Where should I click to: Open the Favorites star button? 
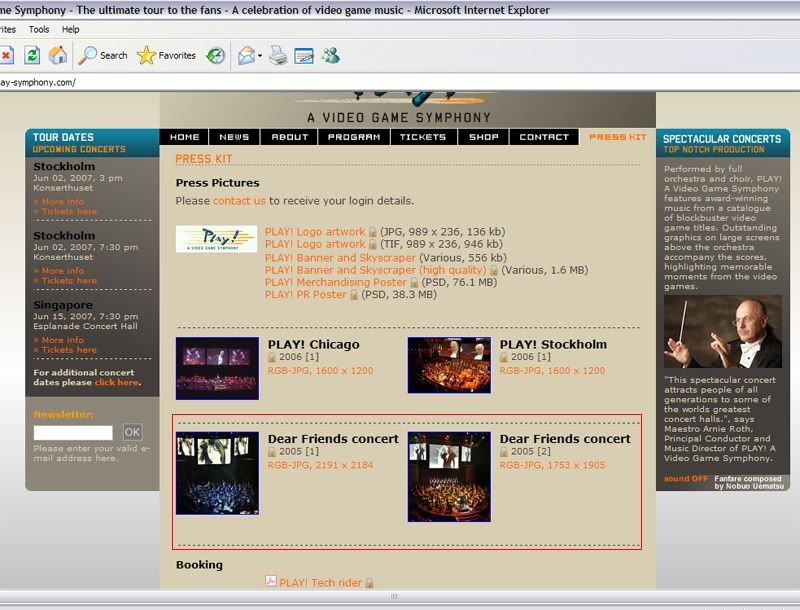pyautogui.click(x=166, y=55)
